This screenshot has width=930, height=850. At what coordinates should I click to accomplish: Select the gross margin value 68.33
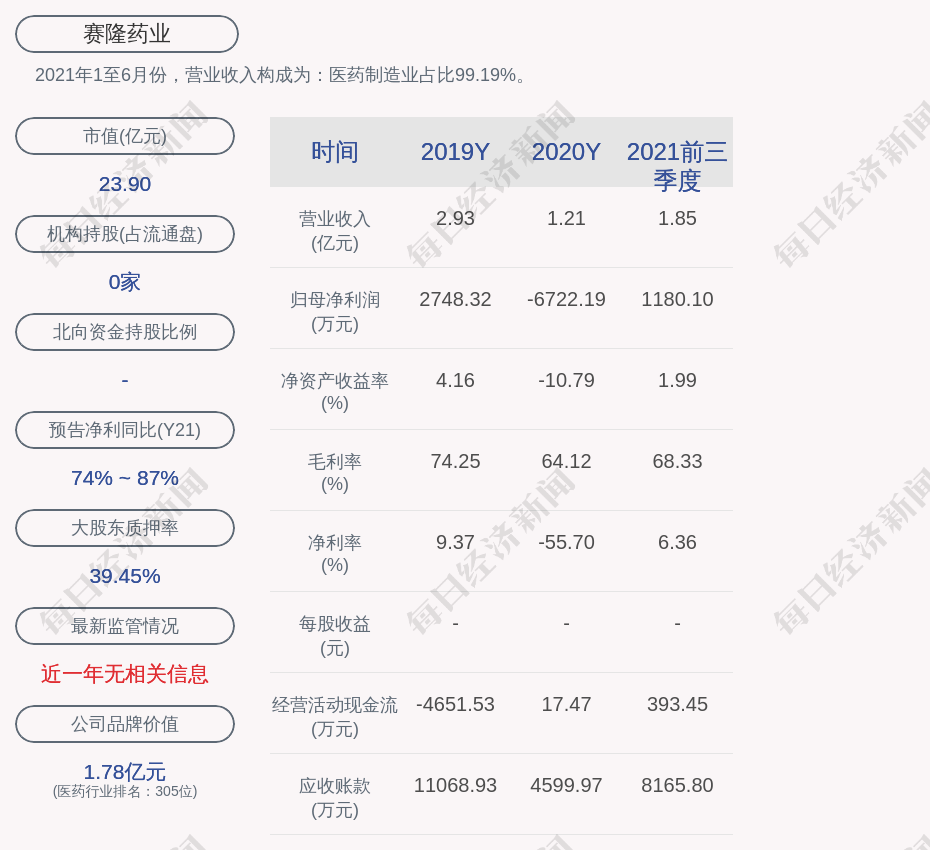pos(677,461)
